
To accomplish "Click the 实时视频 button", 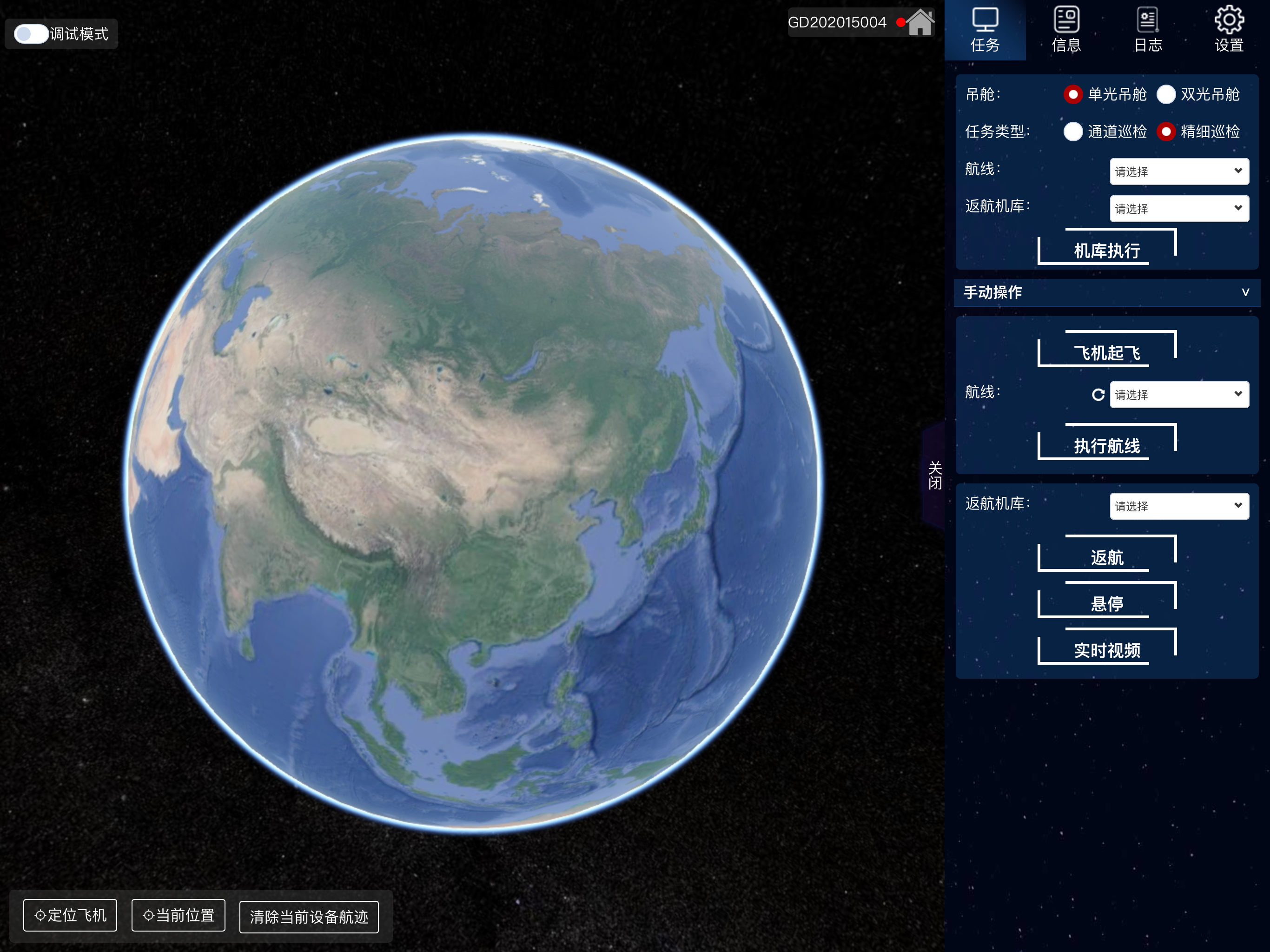I will 1107,647.
